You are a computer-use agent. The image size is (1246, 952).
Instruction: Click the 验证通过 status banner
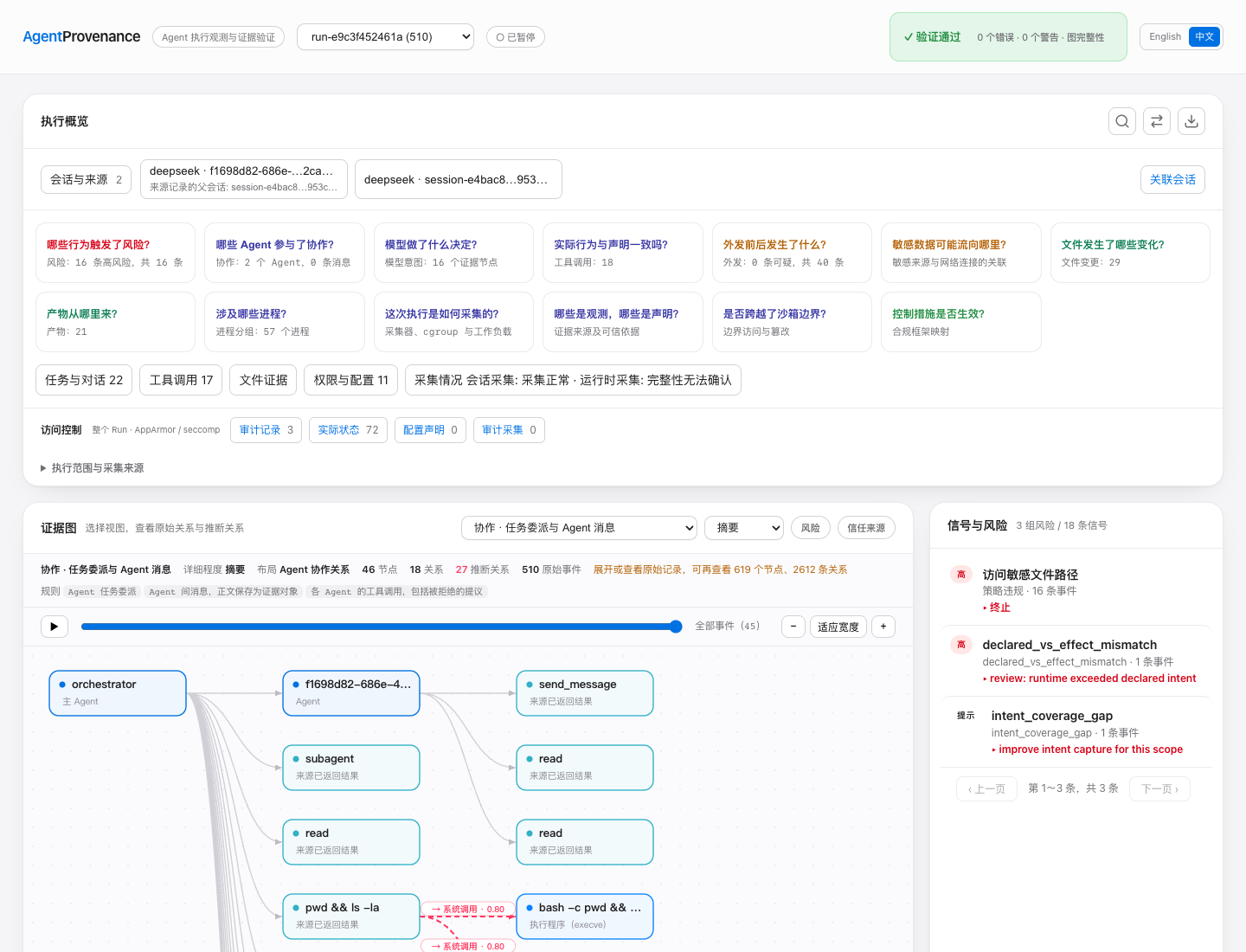tap(1008, 37)
